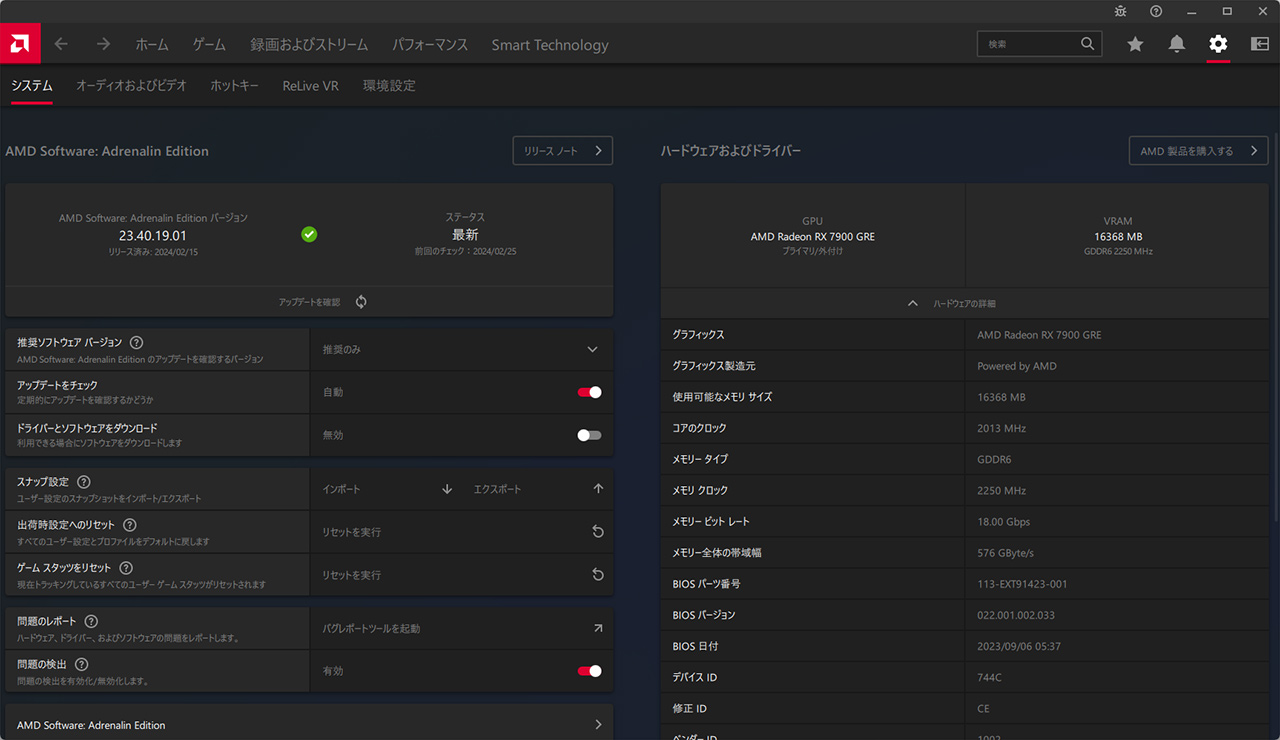This screenshot has width=1280, height=740.
Task: Show help icon for 問題のレポート
Action: (91, 621)
